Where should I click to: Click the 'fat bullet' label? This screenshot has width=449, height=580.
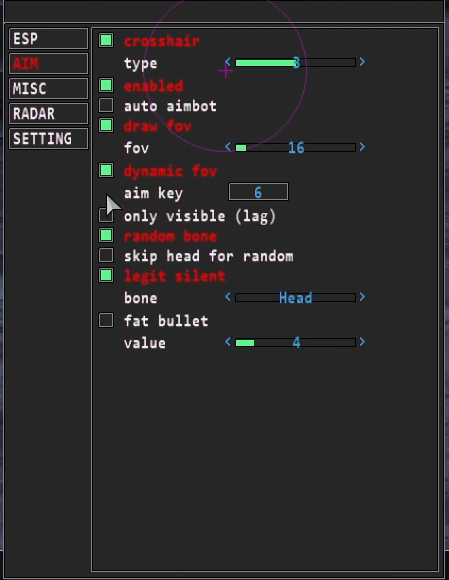pos(166,321)
